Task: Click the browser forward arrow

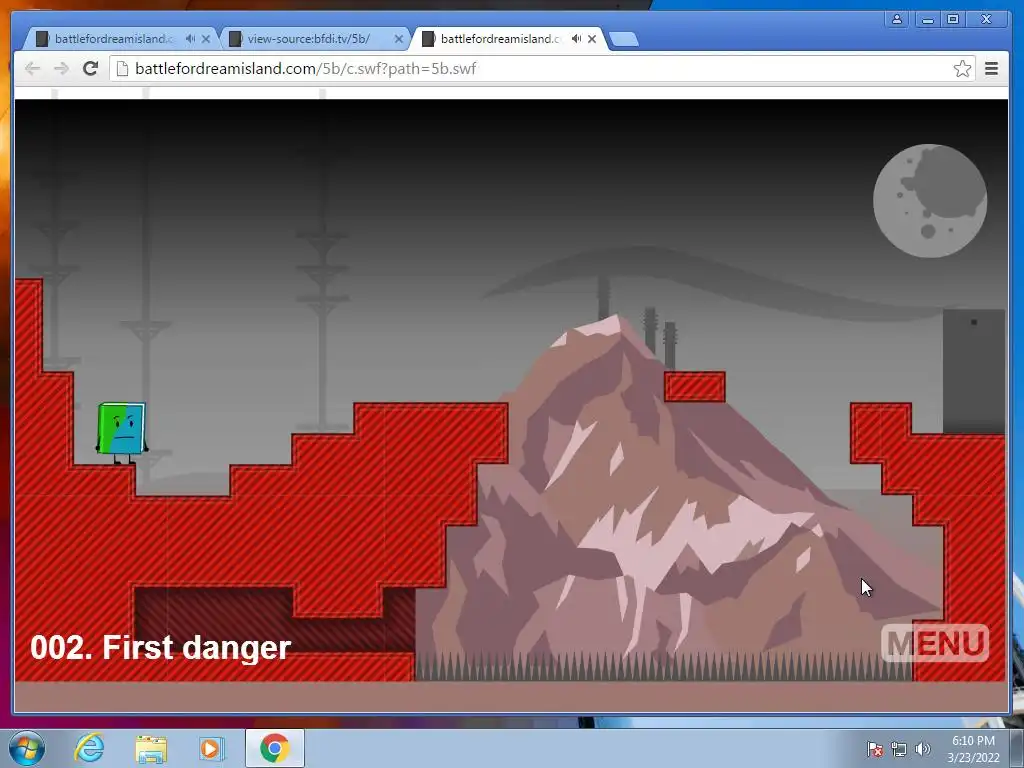Action: pyautogui.click(x=61, y=69)
